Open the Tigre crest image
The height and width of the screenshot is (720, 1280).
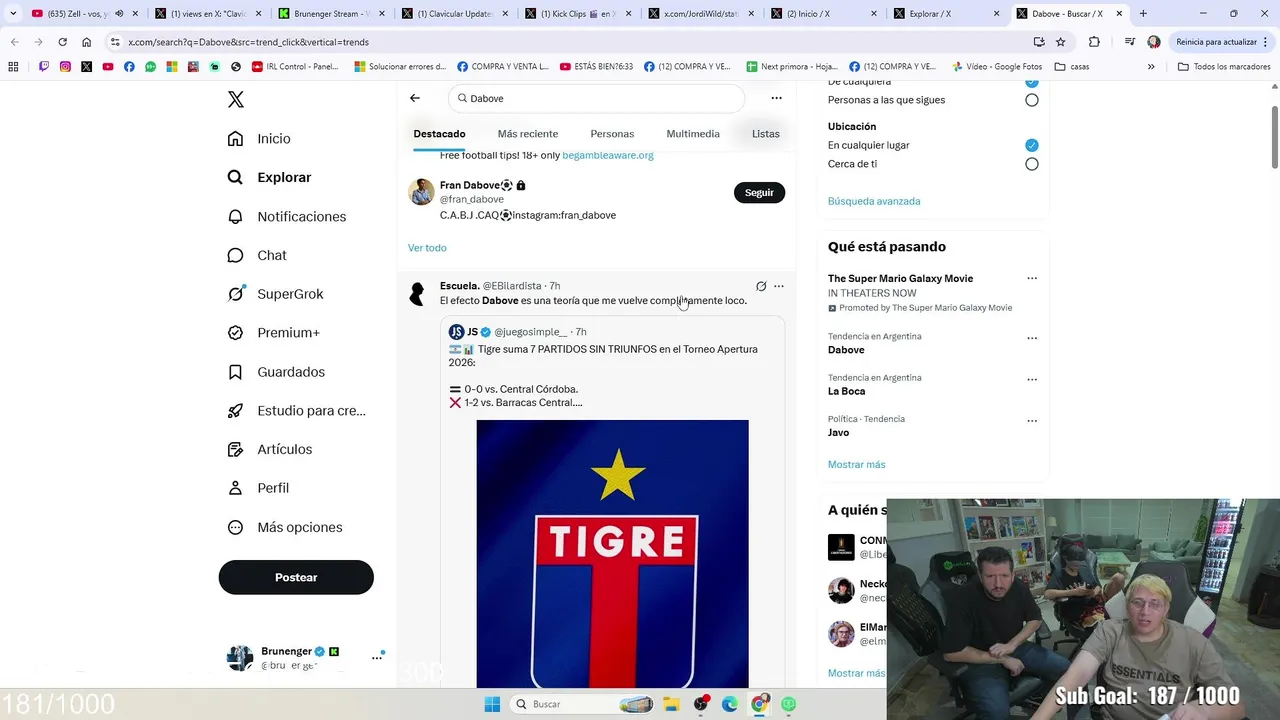point(612,553)
